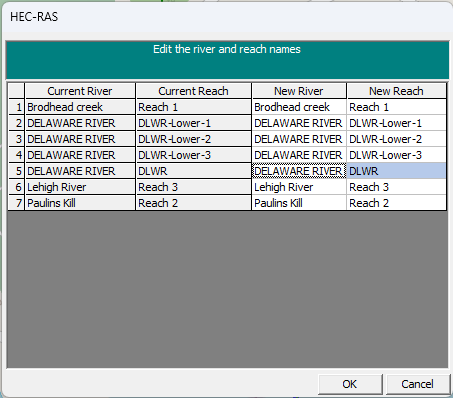
Task: Select New River cell for Brodhead creek
Action: pyautogui.click(x=299, y=107)
